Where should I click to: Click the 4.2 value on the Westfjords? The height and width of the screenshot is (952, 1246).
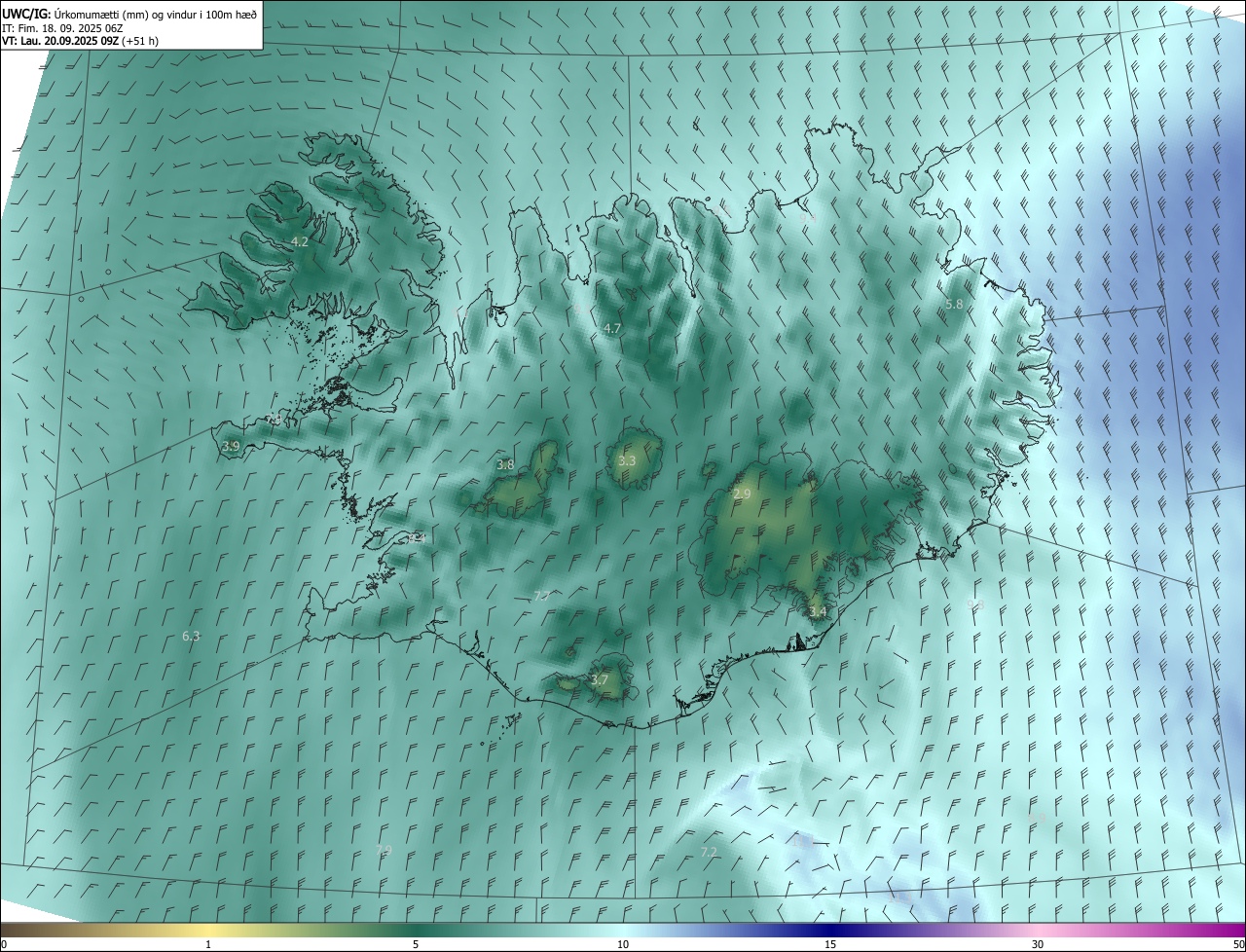(300, 241)
